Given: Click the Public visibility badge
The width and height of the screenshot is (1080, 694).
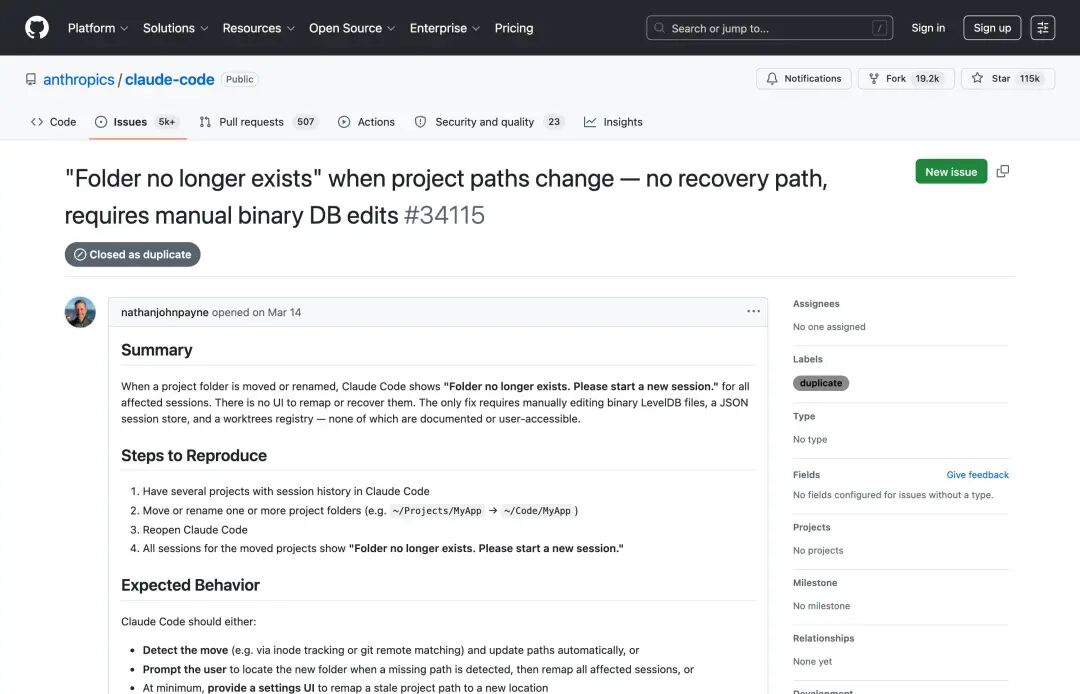Looking at the screenshot, I should click(x=240, y=79).
